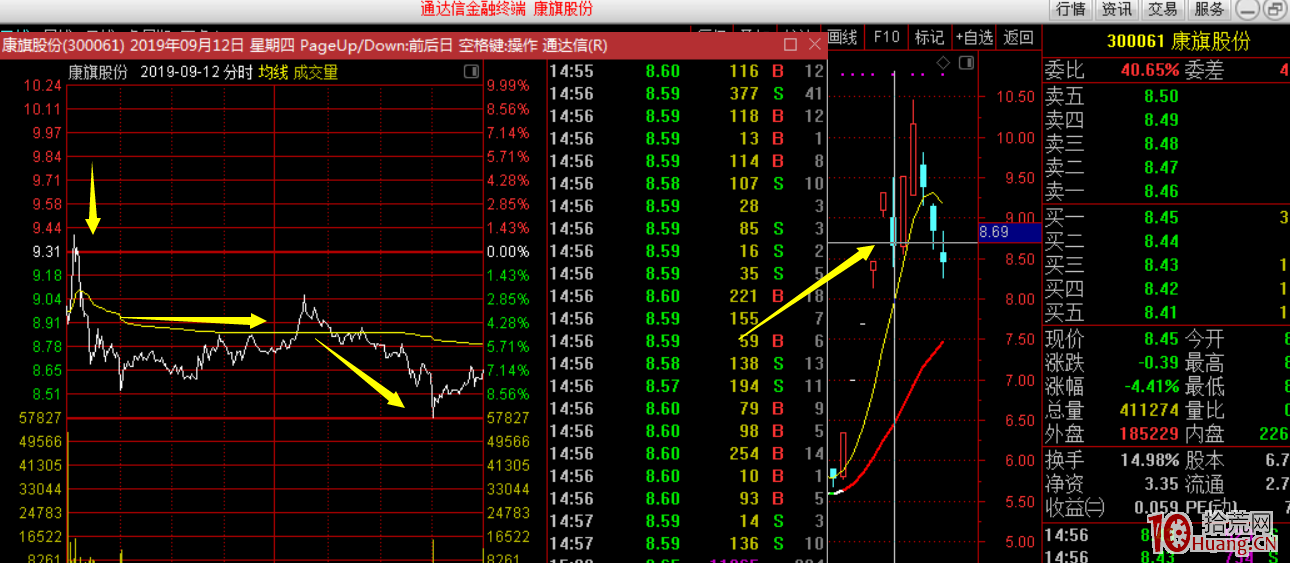
Task: Click the 买二 bid row at 8.44
Action: point(1166,241)
